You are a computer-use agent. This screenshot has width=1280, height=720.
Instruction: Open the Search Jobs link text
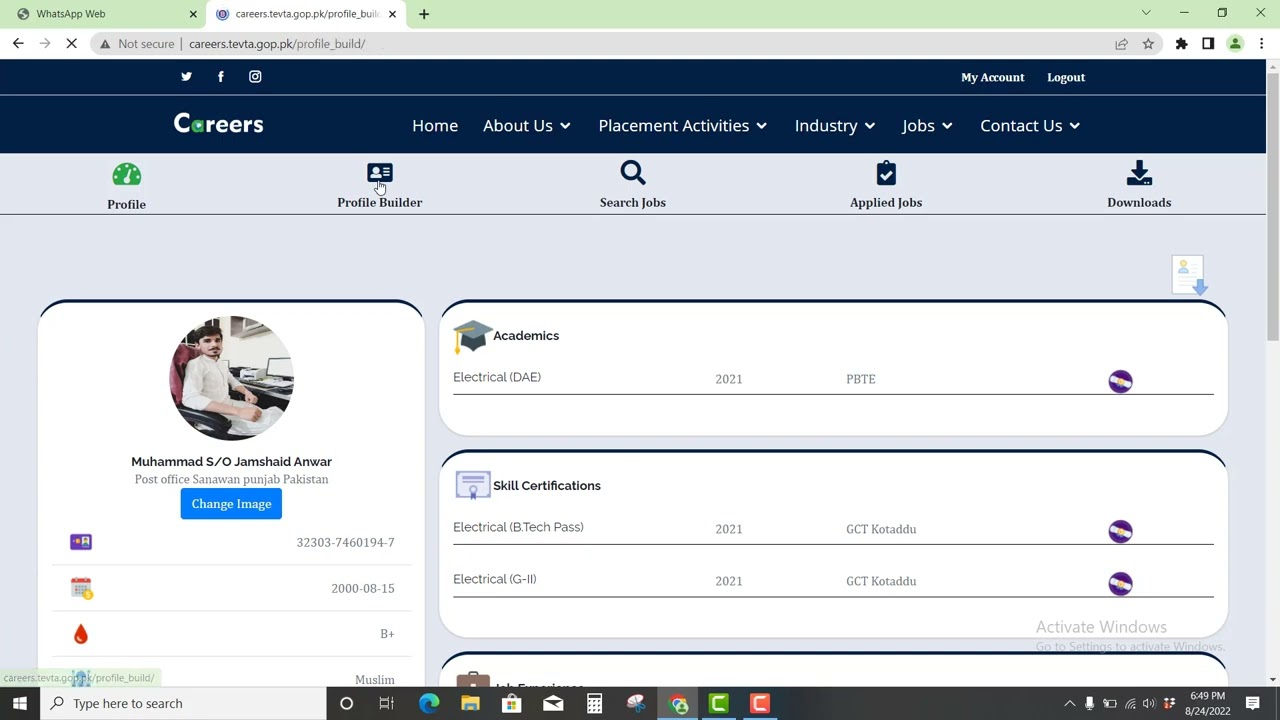click(x=633, y=203)
